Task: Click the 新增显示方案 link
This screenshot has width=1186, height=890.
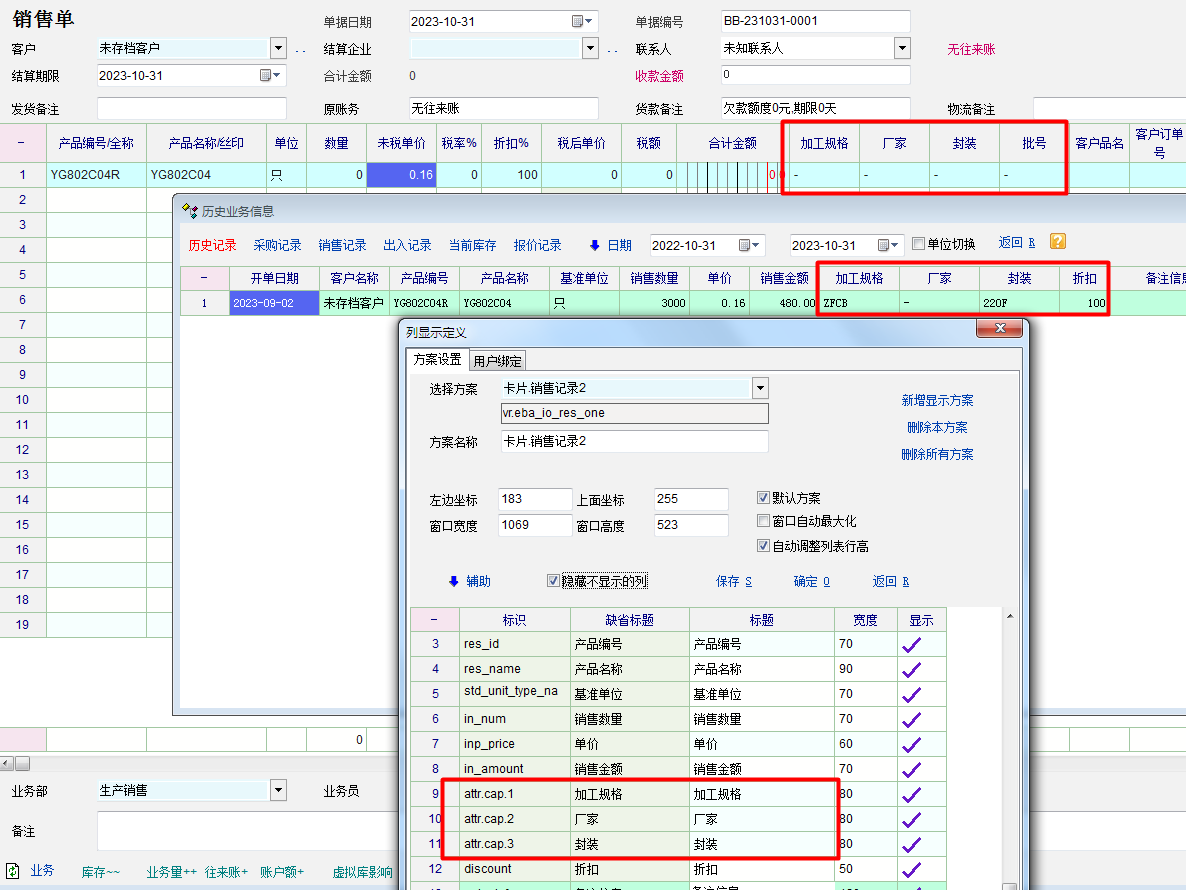Action: (937, 400)
